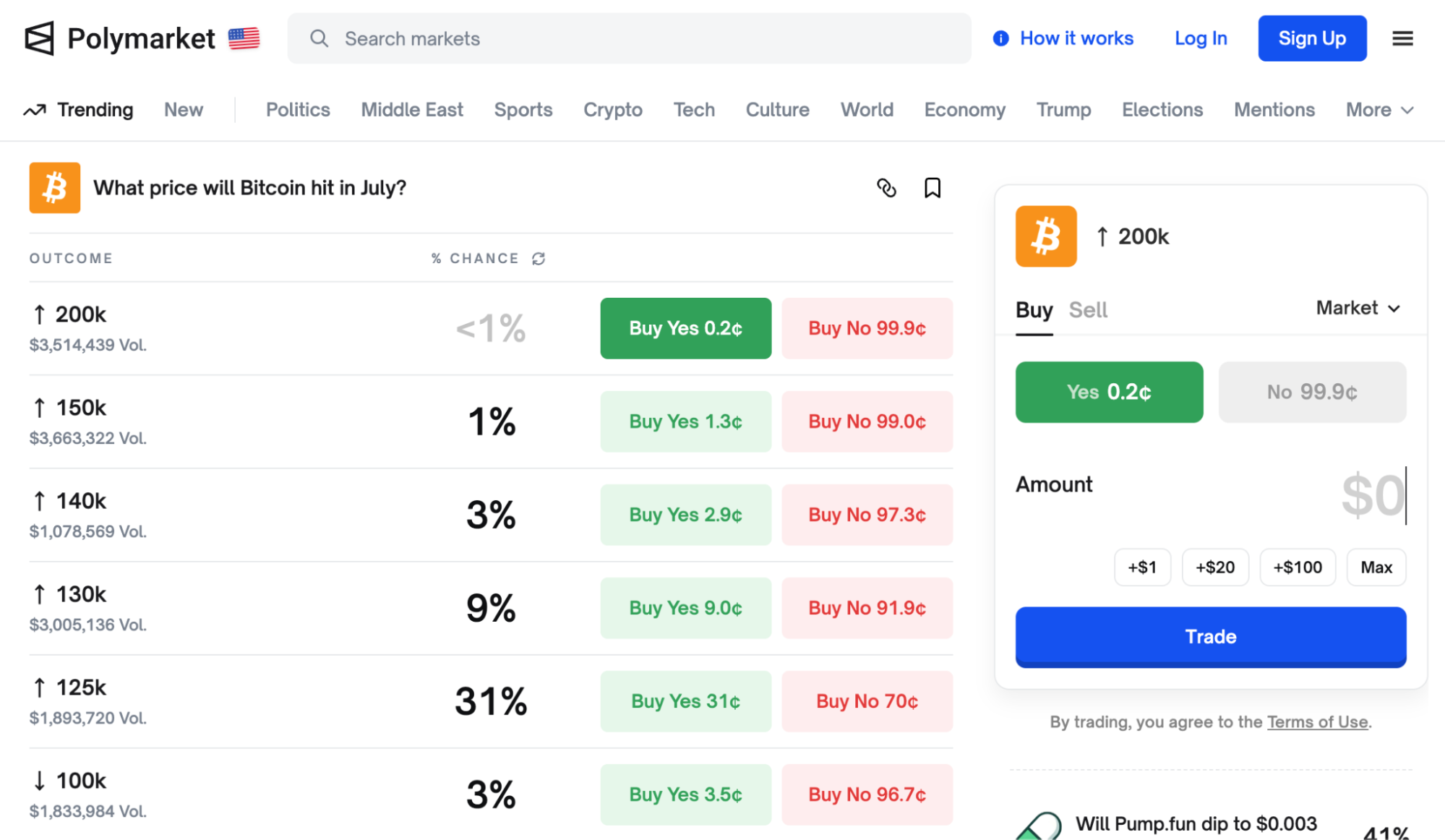This screenshot has width=1445, height=840.
Task: Open the Mentions category
Action: (x=1274, y=110)
